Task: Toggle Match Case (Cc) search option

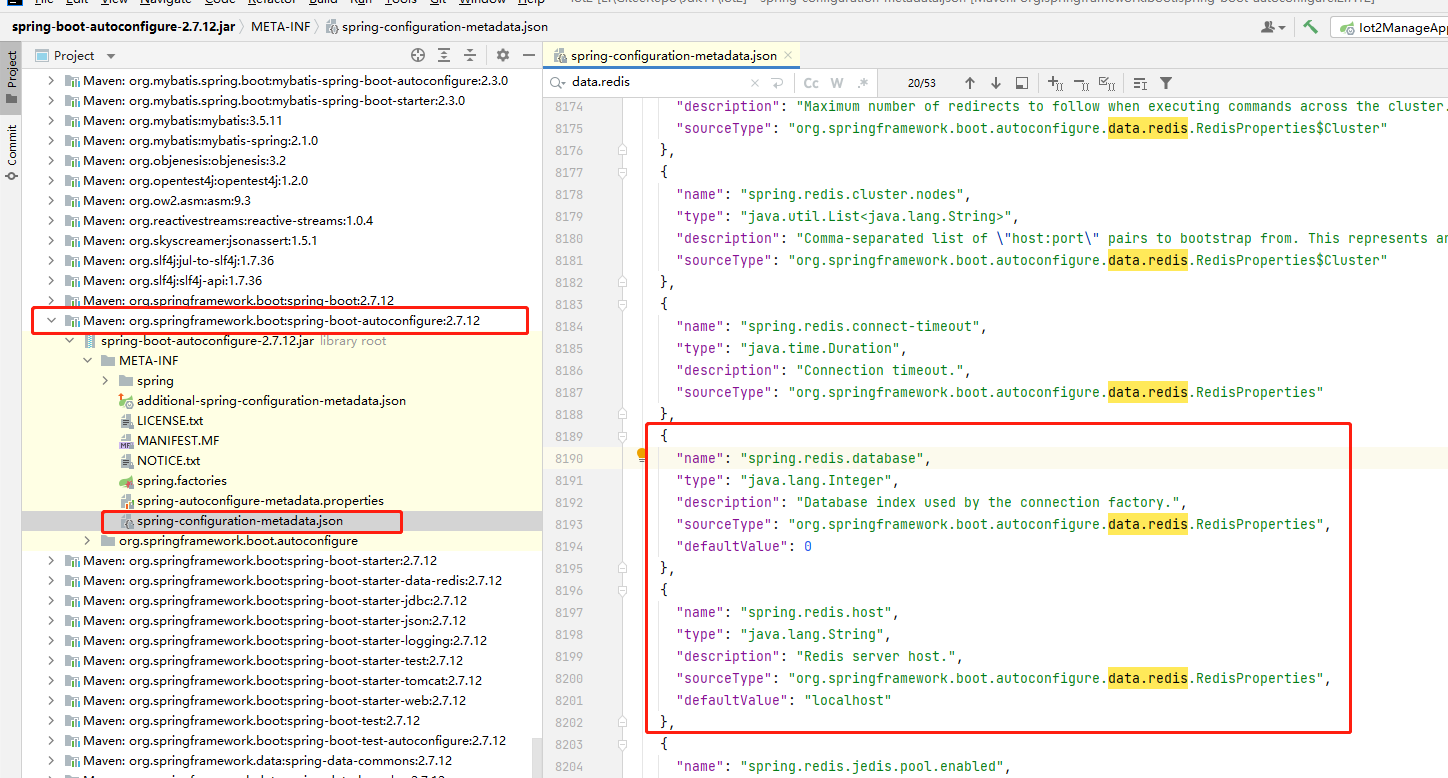Action: coord(811,83)
